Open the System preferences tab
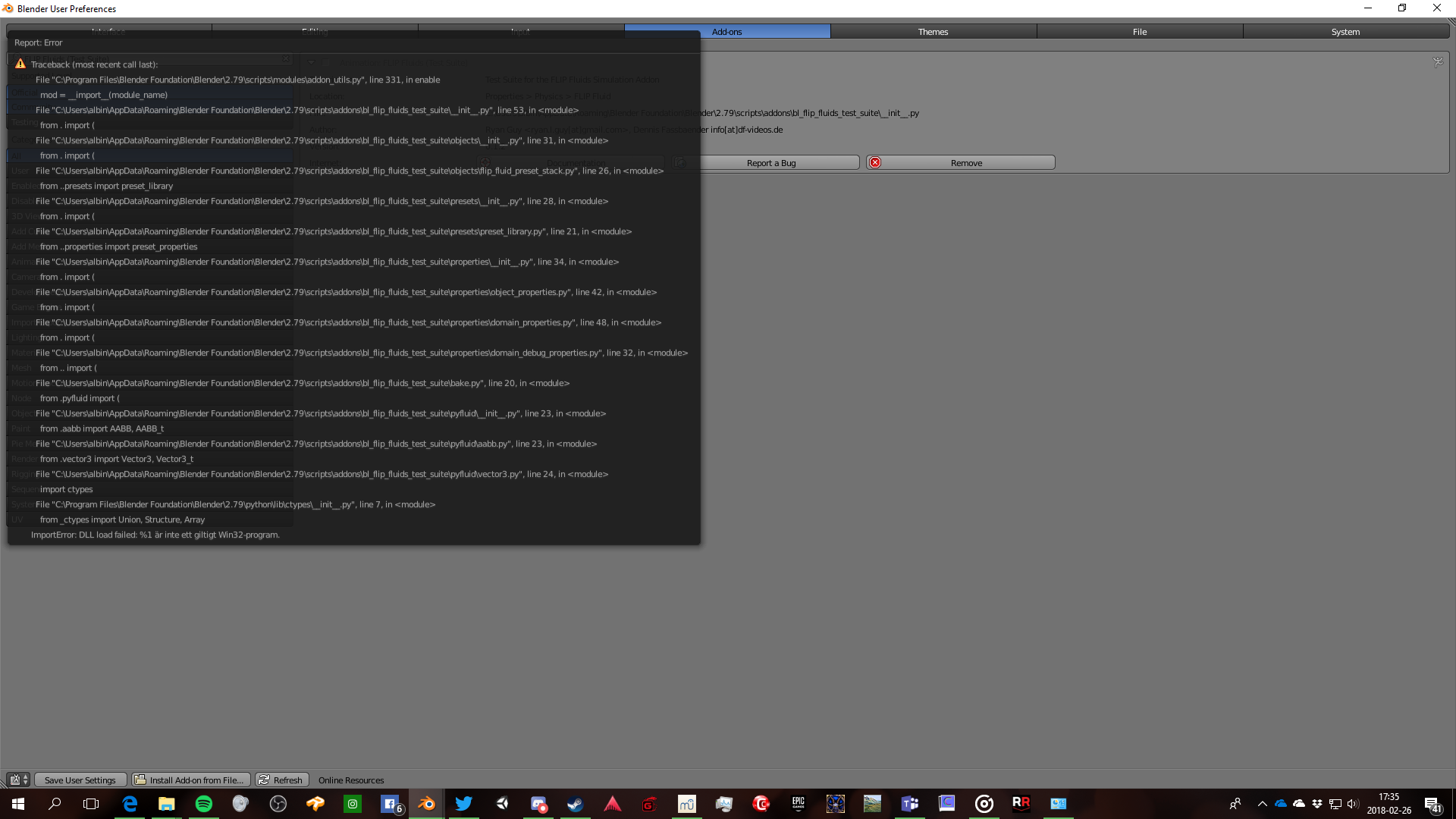1456x819 pixels. pos(1346,31)
